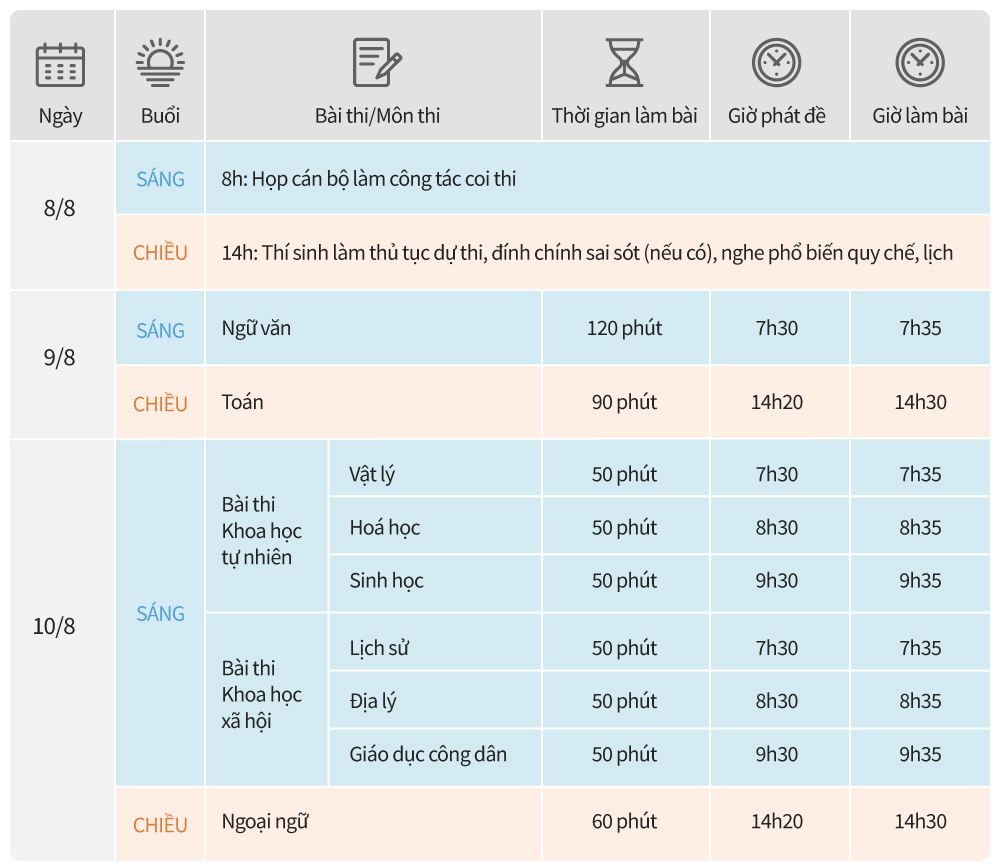Viewport: 1000px width, 868px height.
Task: Click the 10/8 date cell
Action: coord(54,627)
